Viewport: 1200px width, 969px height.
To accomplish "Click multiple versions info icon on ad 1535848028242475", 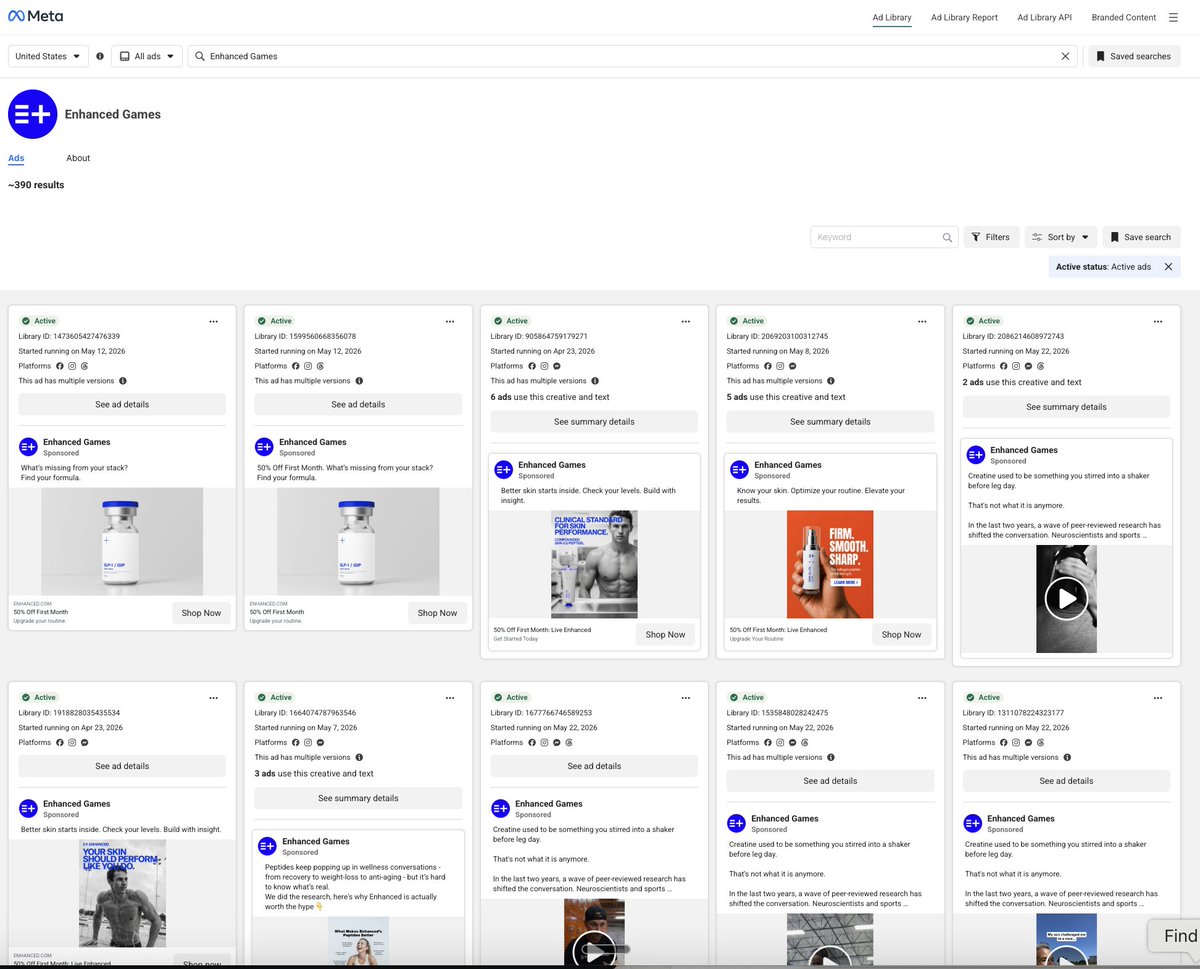I will click(x=831, y=757).
